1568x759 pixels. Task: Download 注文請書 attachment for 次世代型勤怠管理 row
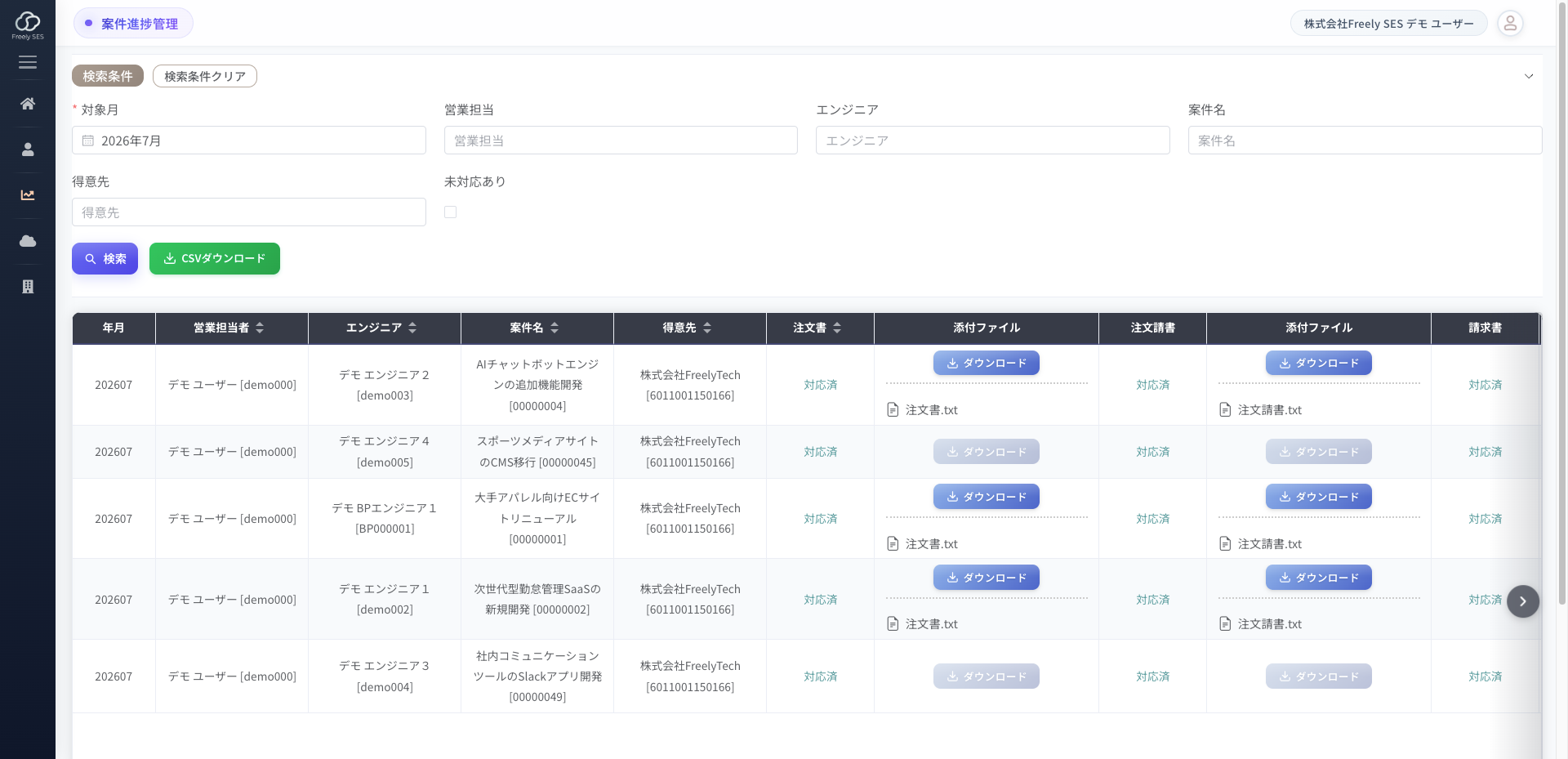(x=1319, y=578)
